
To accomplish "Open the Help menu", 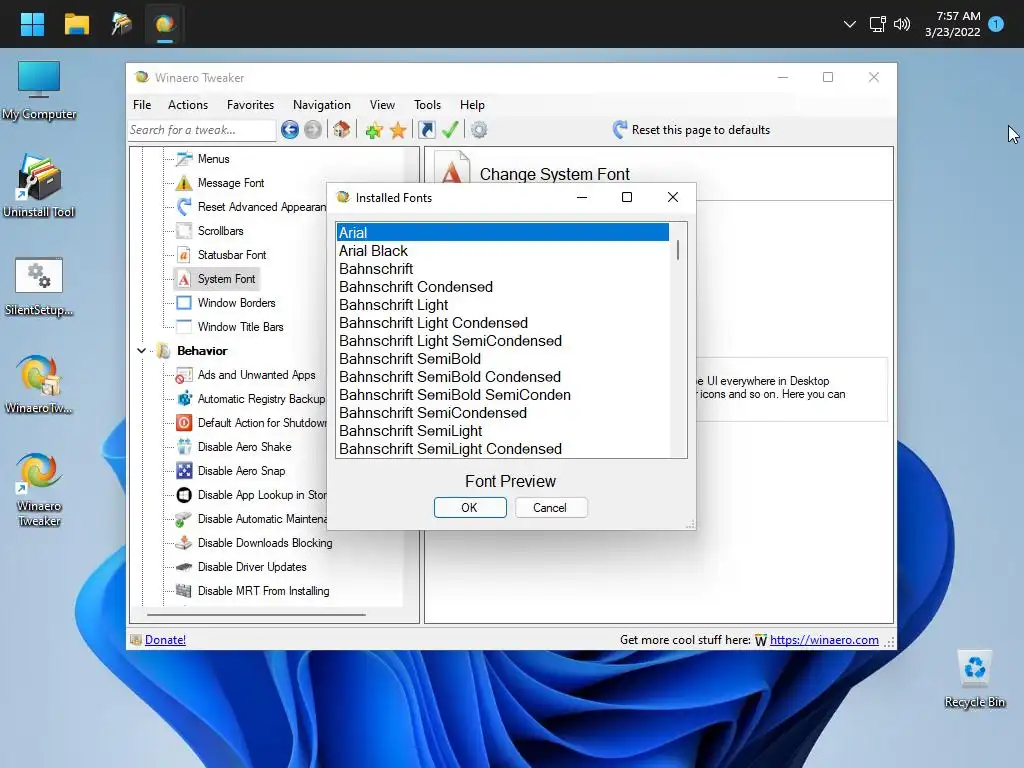I will tap(472, 104).
